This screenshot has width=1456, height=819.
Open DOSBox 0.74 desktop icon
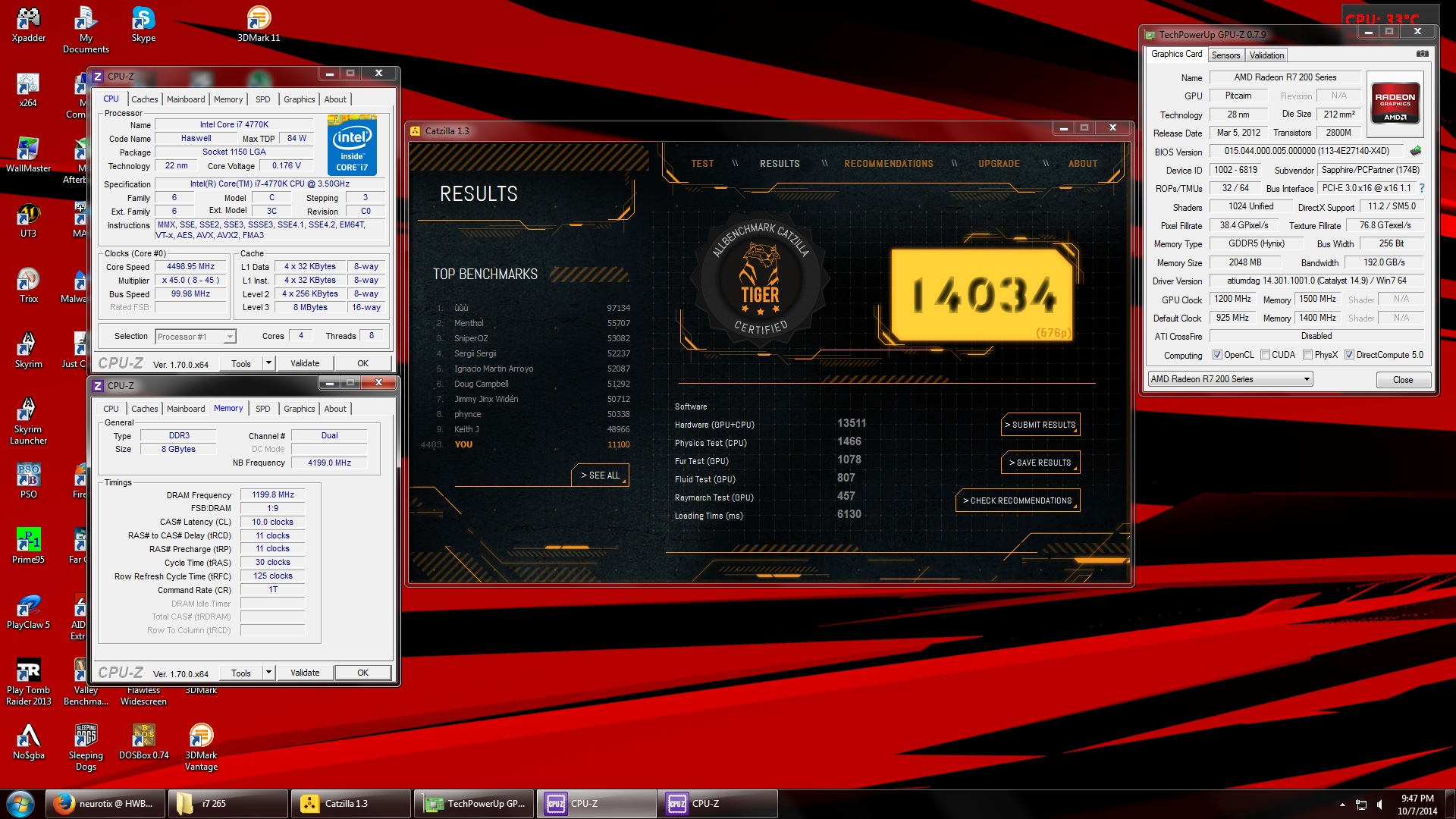(143, 742)
